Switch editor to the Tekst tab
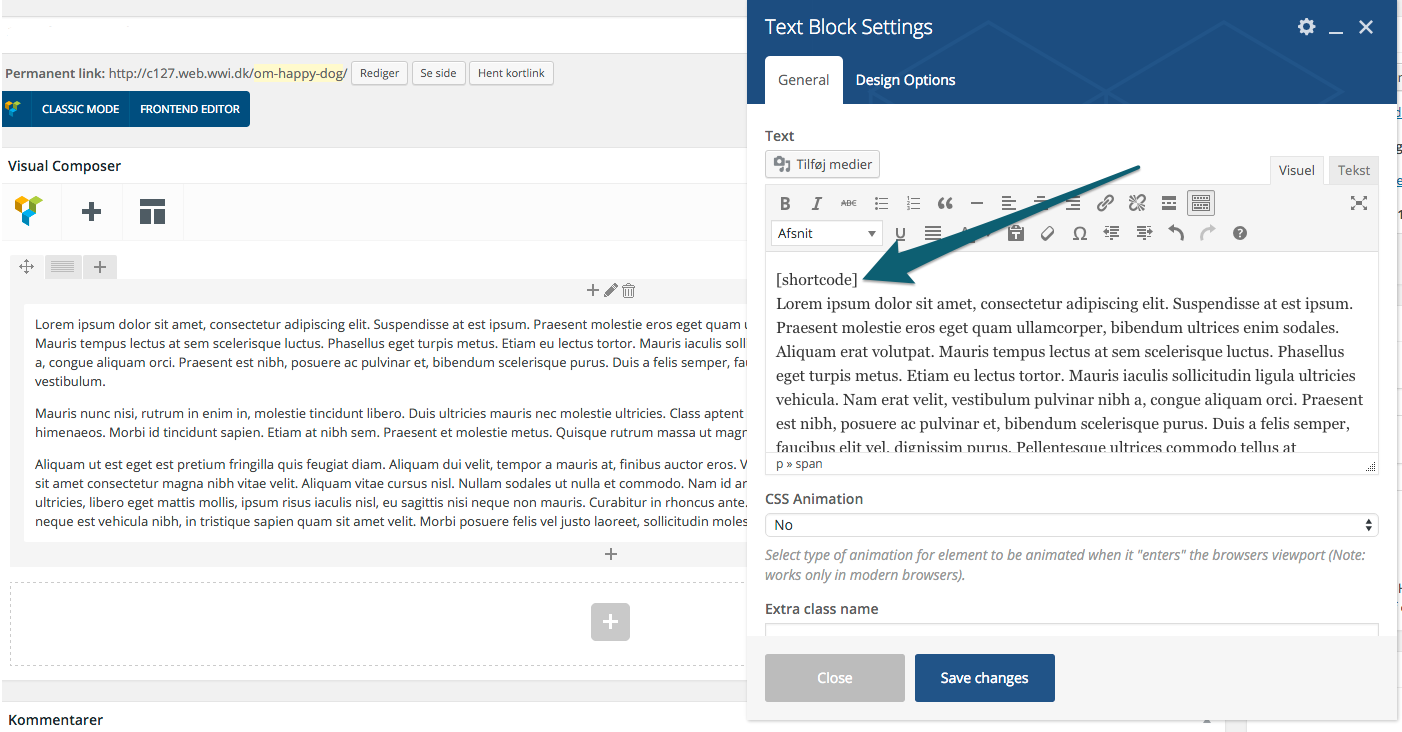The width and height of the screenshot is (1402, 732). point(1353,170)
